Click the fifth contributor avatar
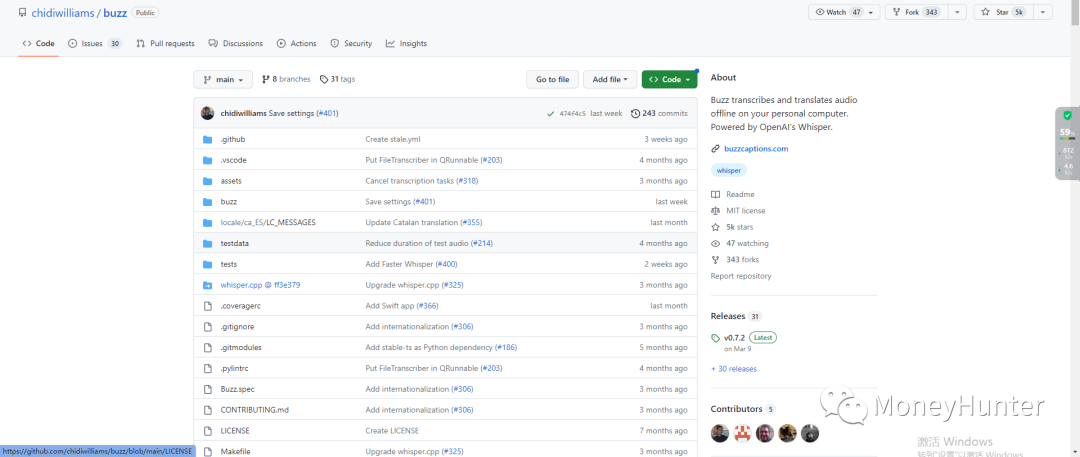Viewport: 1080px width, 457px height. click(811, 433)
